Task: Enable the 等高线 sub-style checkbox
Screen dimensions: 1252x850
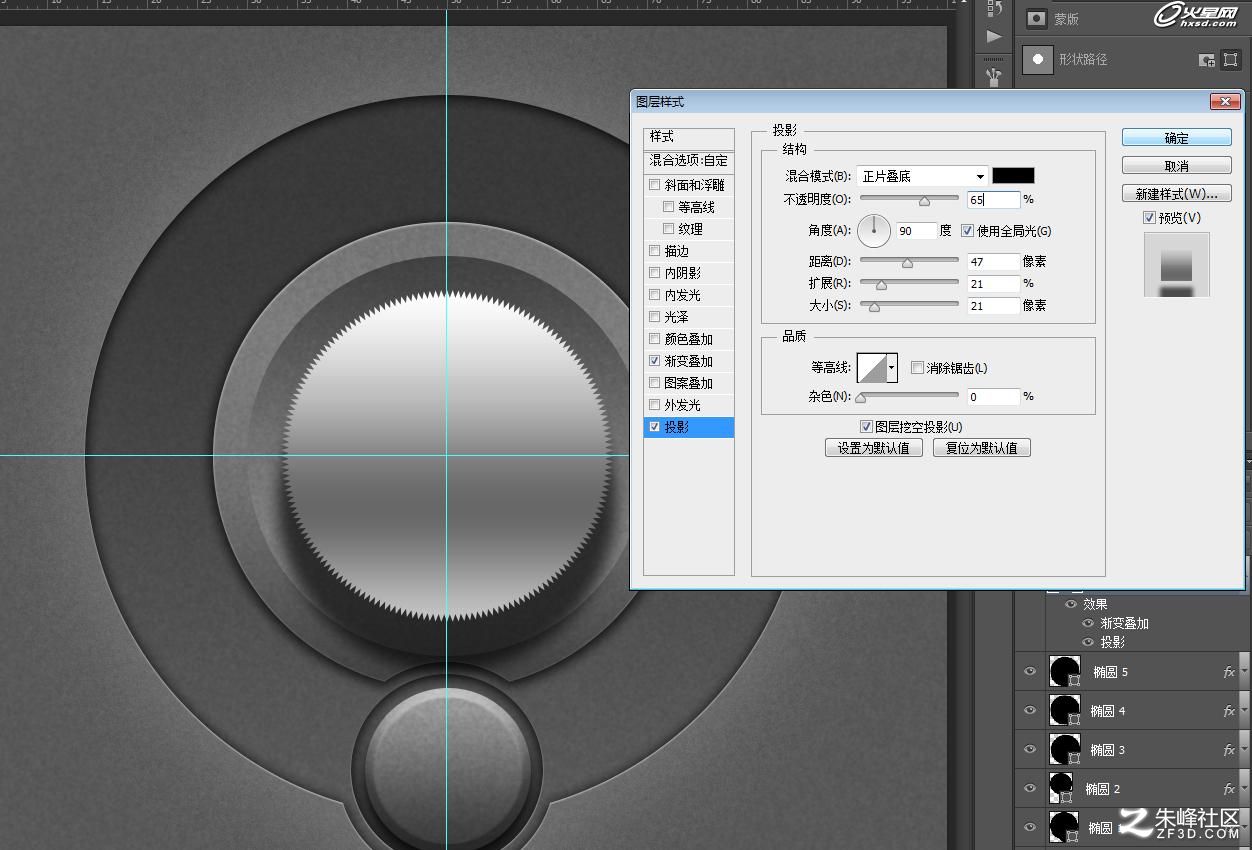Action: pyautogui.click(x=669, y=207)
